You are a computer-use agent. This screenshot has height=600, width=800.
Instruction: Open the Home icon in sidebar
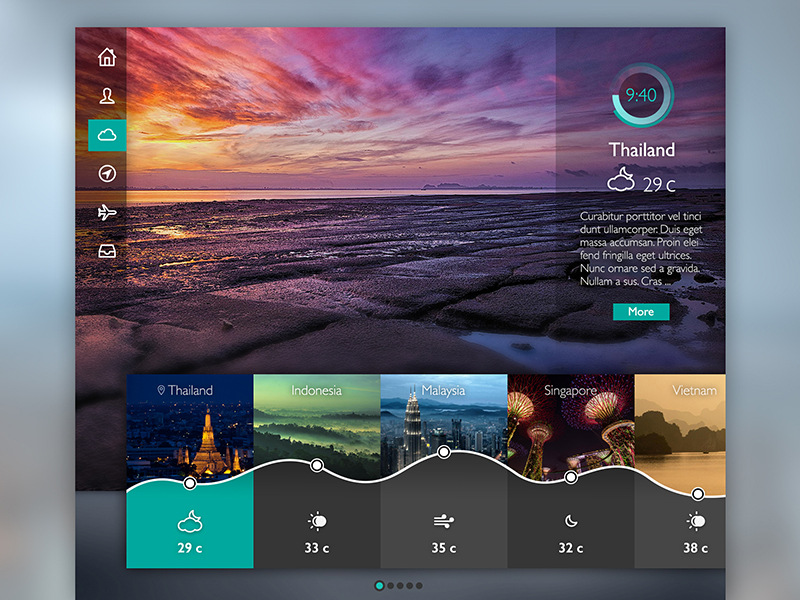107,57
